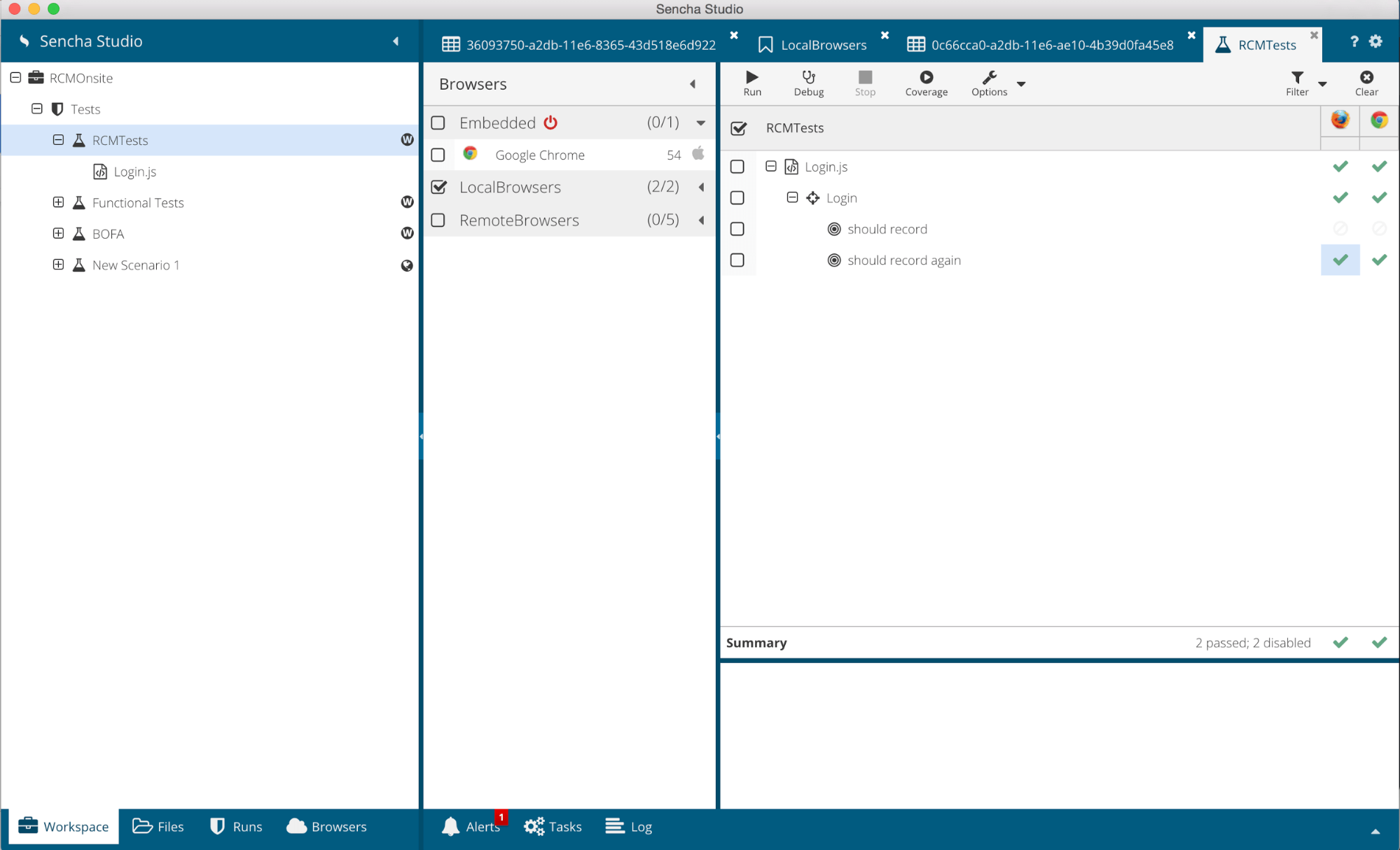Click Firefox disabled icon for should record

click(x=1340, y=228)
